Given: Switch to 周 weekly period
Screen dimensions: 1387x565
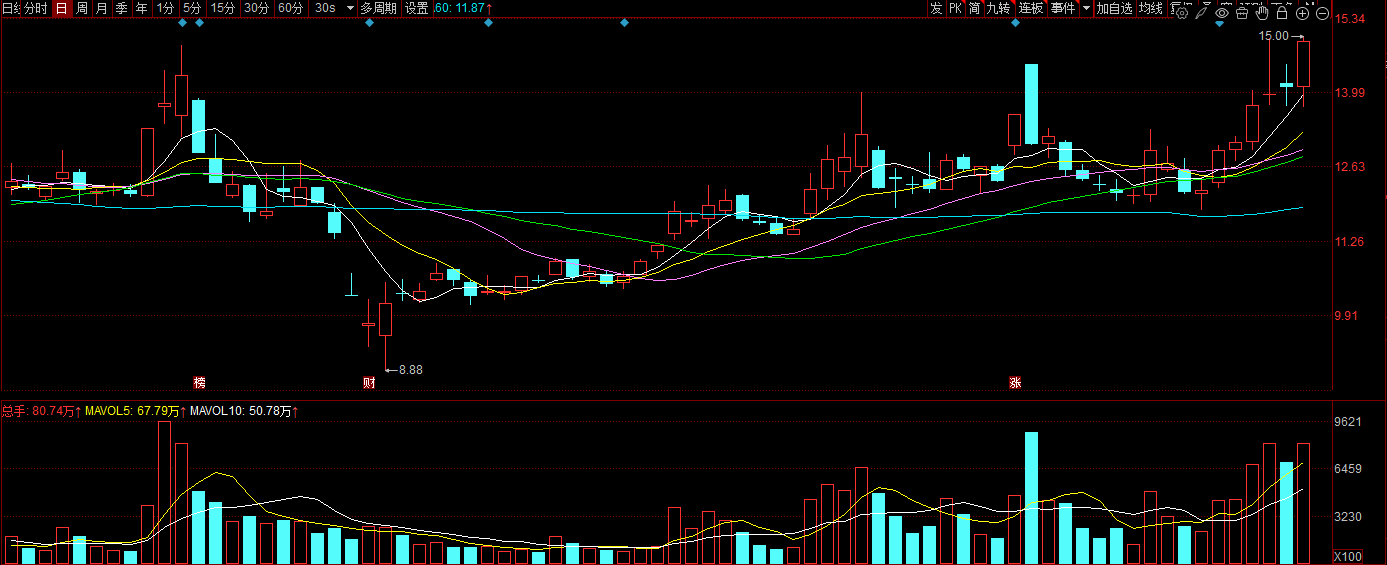Looking at the screenshot, I should pos(82,8).
